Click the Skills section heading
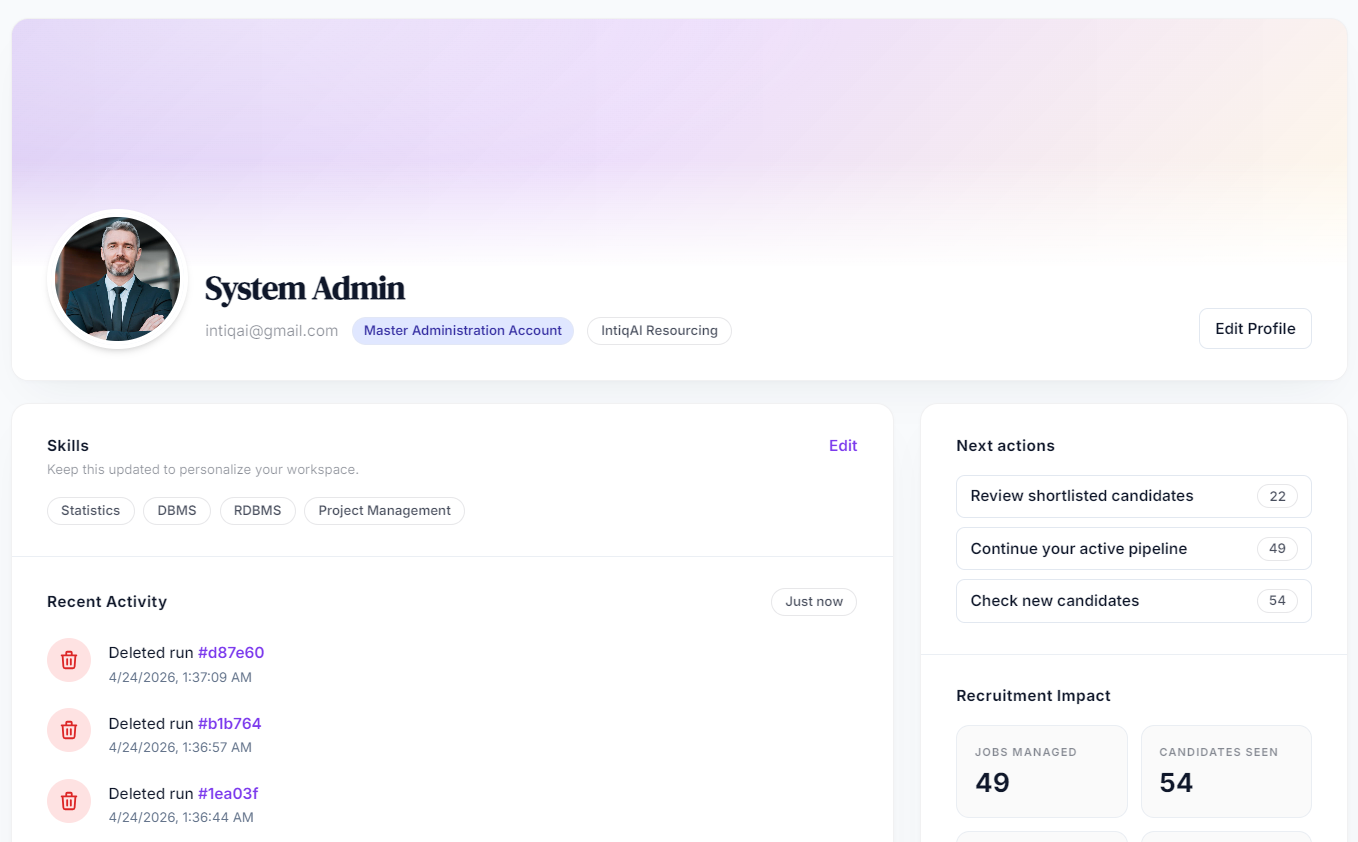The image size is (1358, 842). 68,446
